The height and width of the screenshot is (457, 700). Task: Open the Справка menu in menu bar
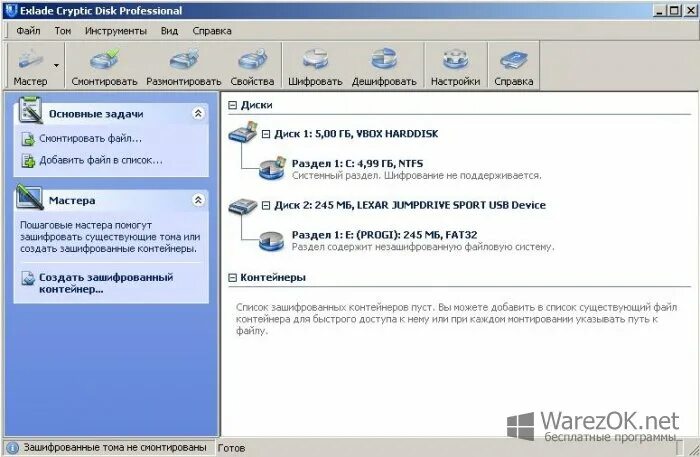tap(212, 31)
